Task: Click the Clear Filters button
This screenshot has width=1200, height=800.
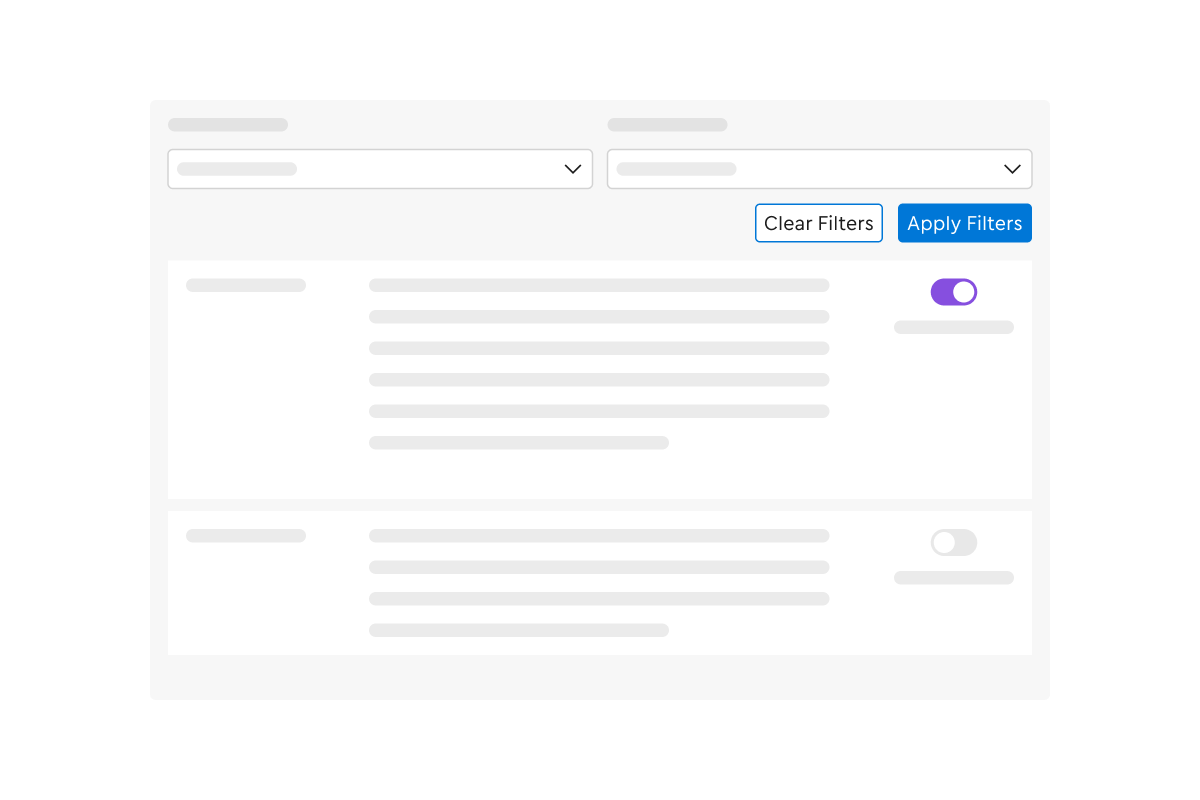Action: 819,223
